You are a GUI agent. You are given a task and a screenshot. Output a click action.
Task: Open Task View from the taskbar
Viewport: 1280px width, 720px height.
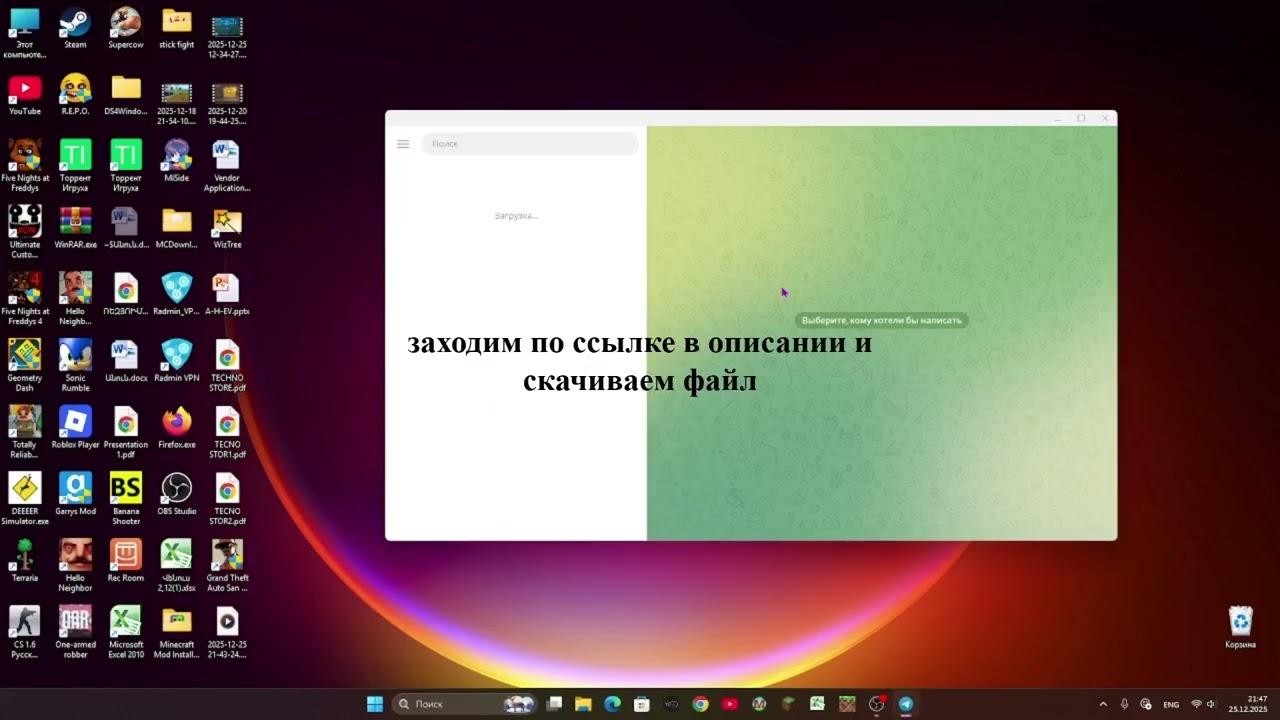554,704
